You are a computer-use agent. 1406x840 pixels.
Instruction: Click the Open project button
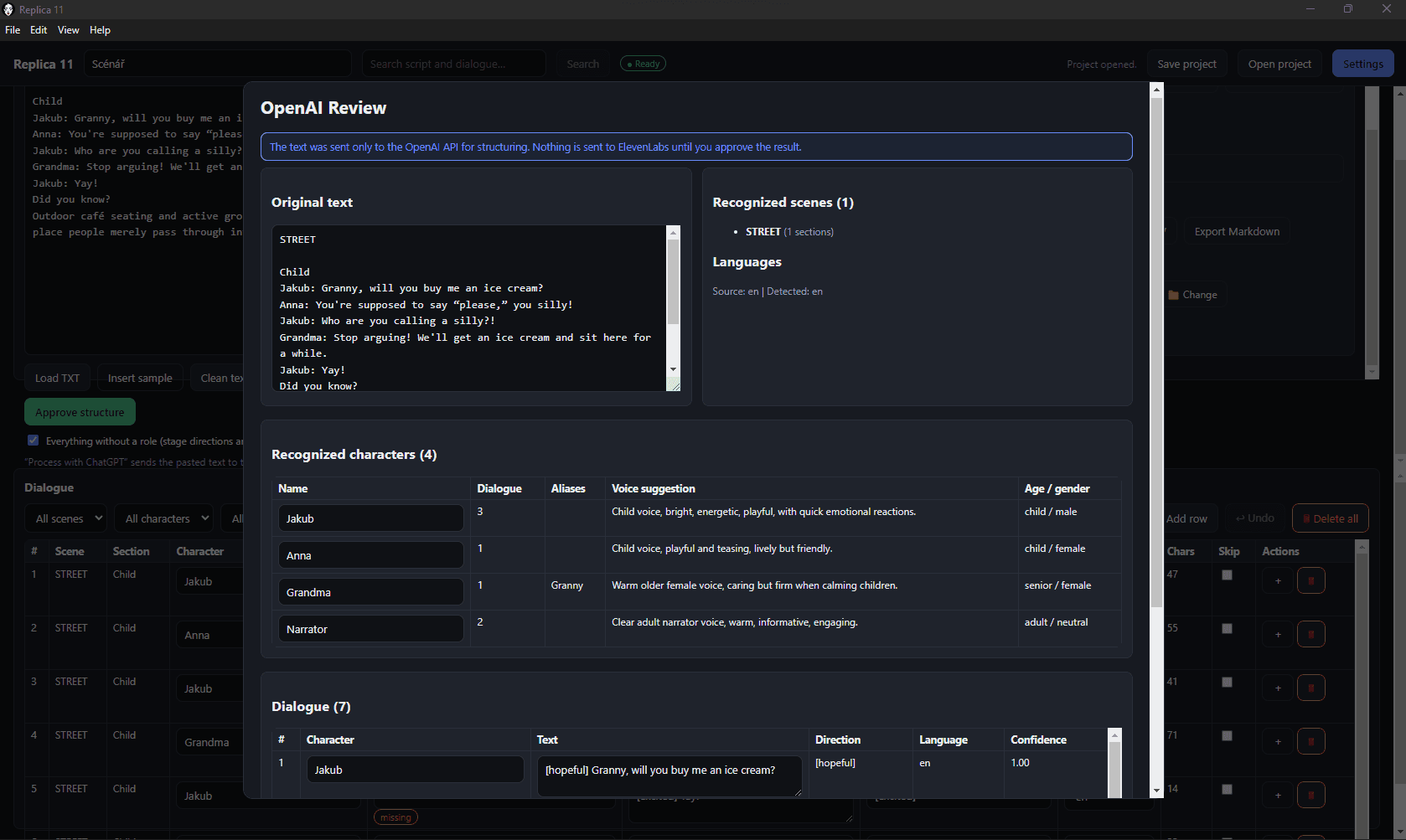(1279, 64)
